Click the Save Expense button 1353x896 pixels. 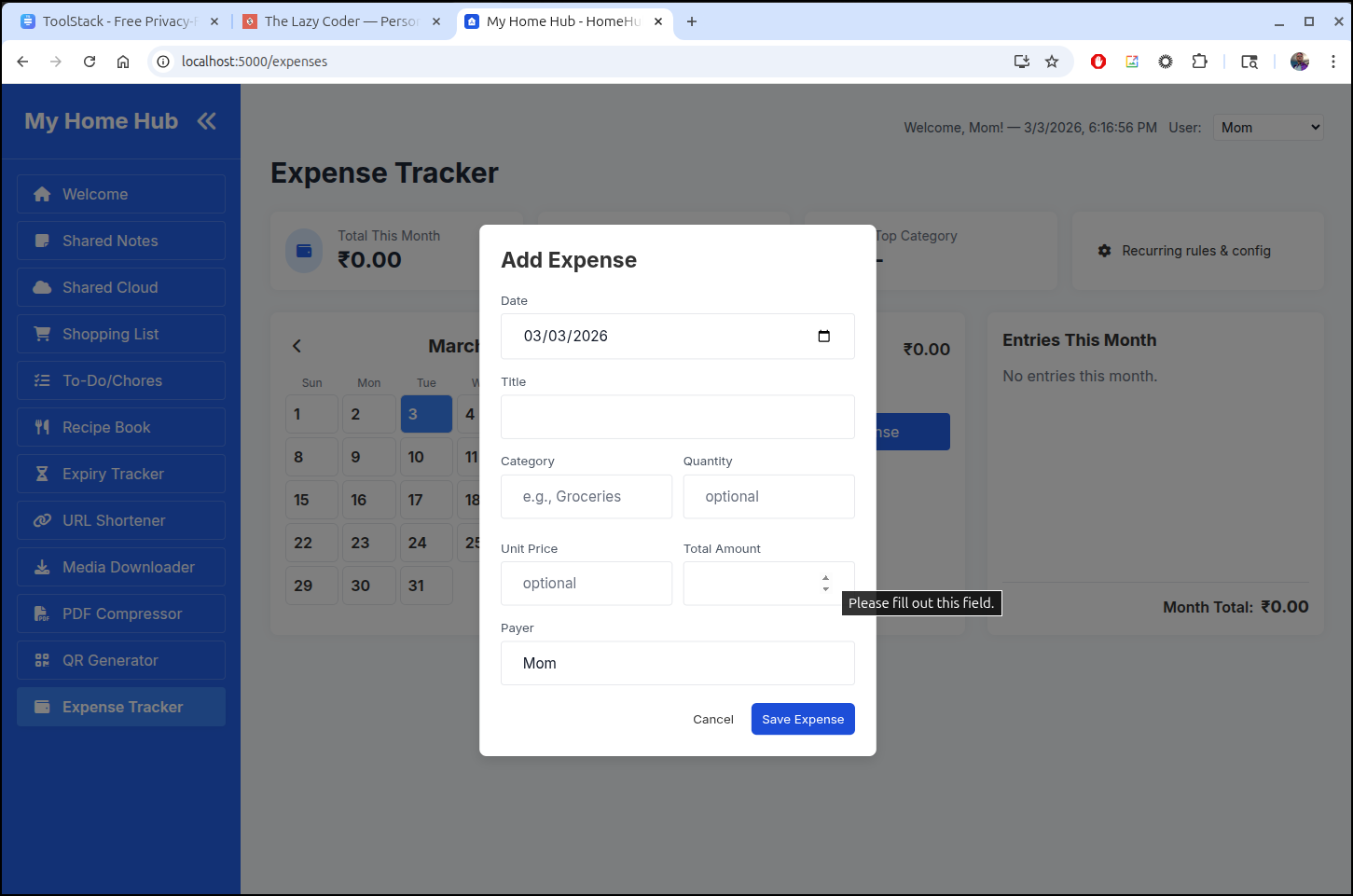pos(802,719)
